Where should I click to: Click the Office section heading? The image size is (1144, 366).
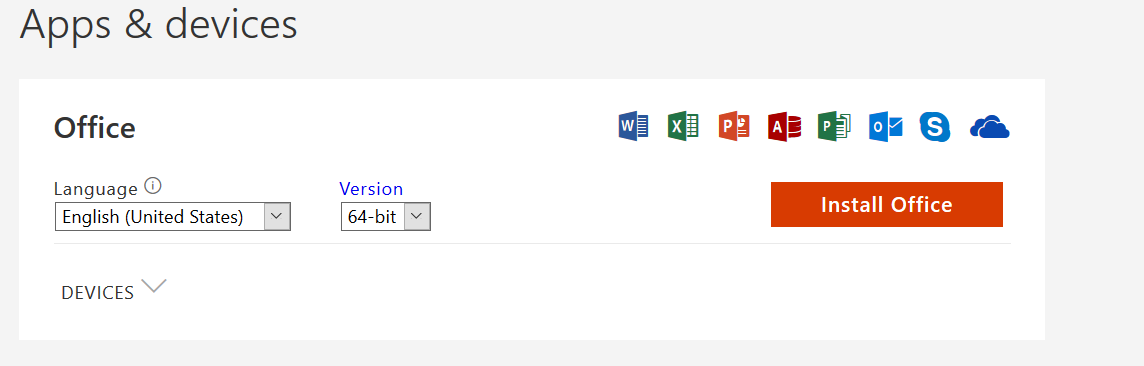[95, 128]
